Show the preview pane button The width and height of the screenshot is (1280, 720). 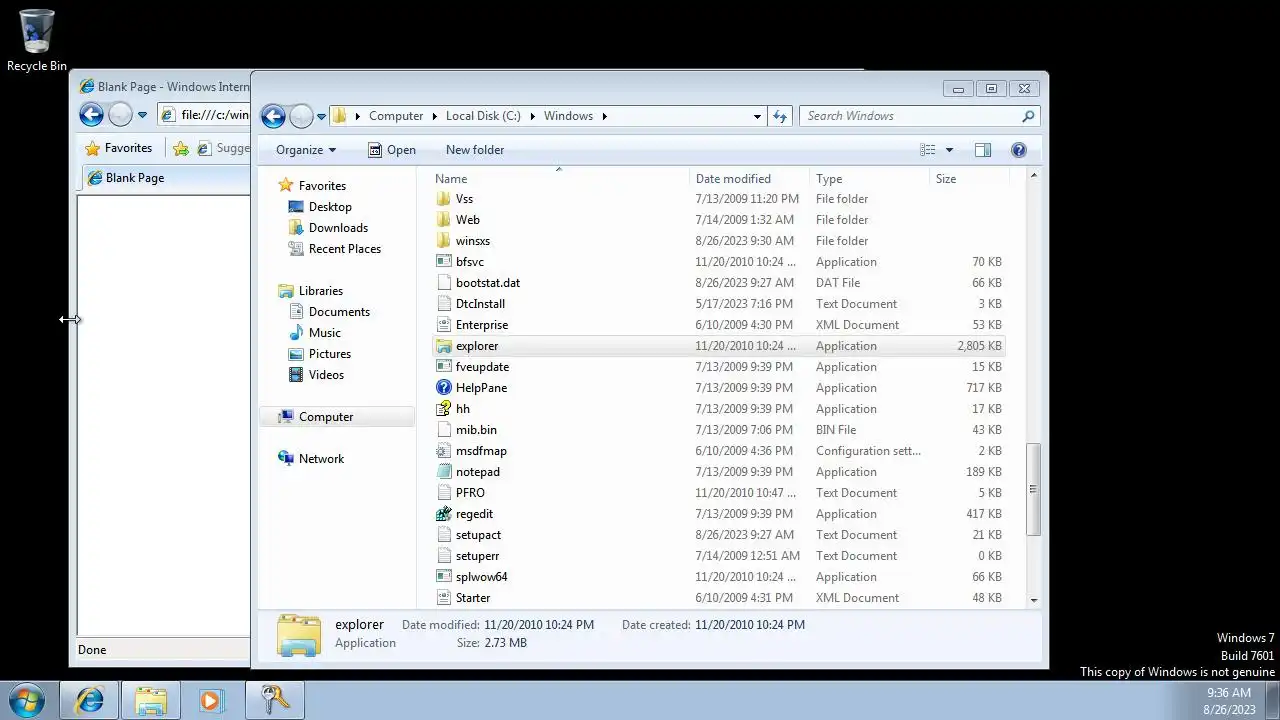point(983,150)
